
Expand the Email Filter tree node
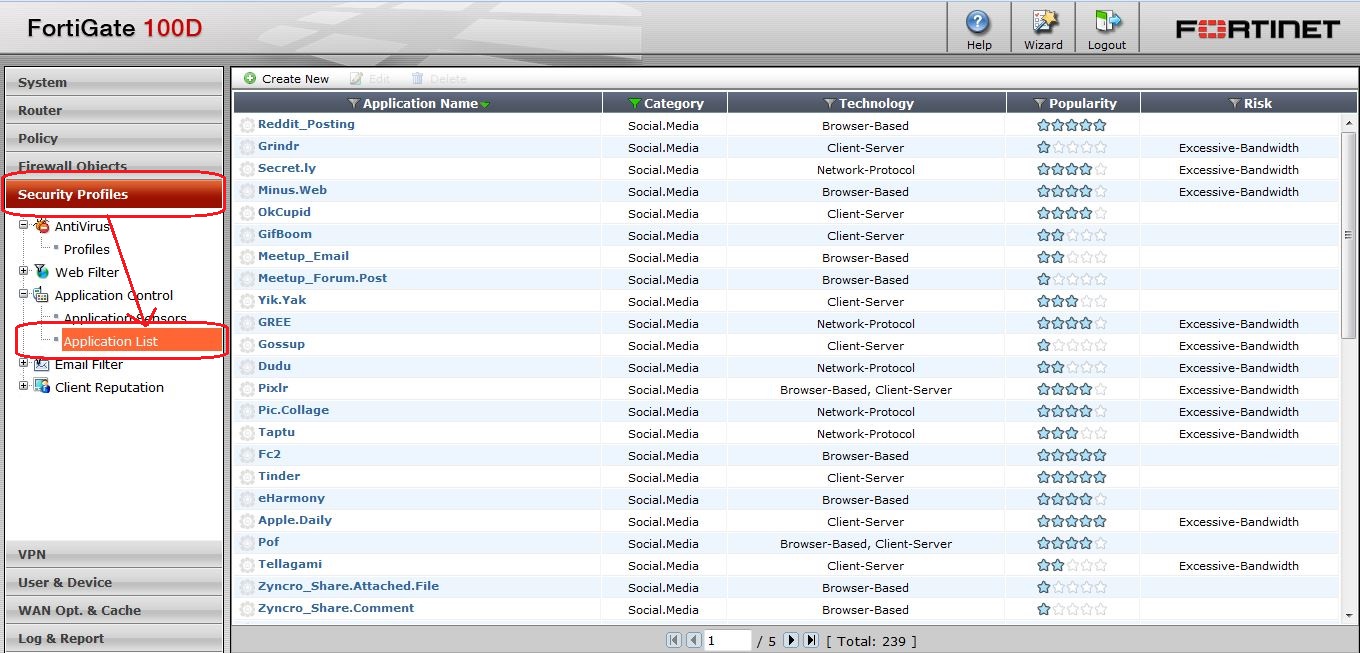pos(24,363)
